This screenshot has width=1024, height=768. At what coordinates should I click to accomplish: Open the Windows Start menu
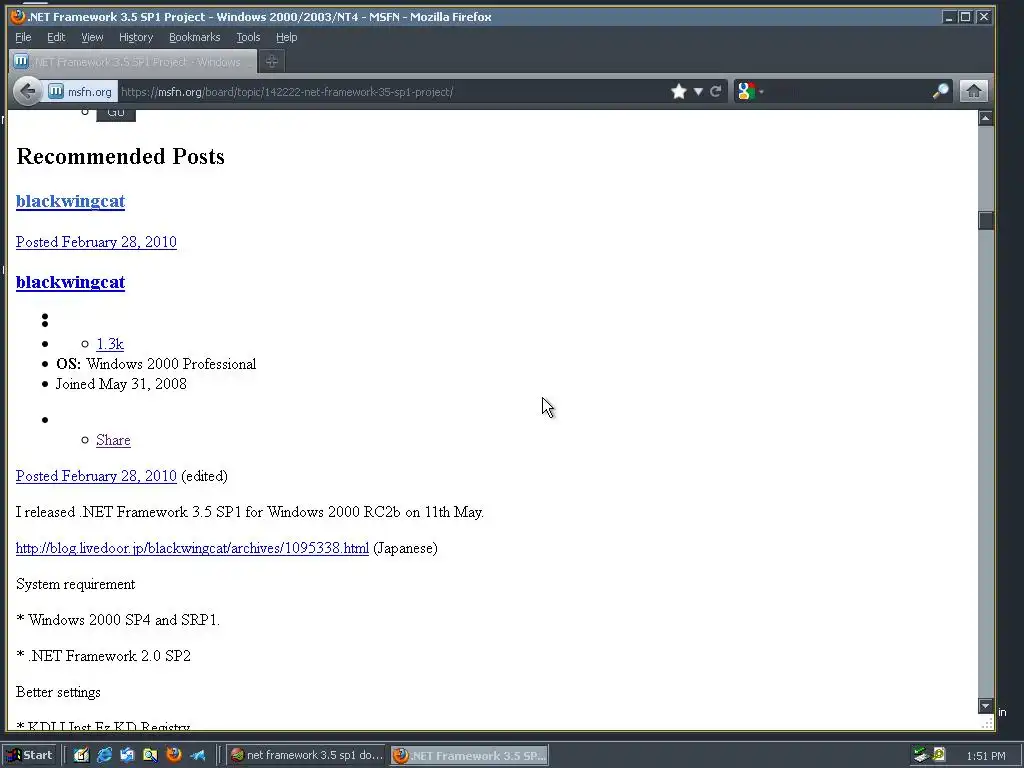(x=30, y=755)
